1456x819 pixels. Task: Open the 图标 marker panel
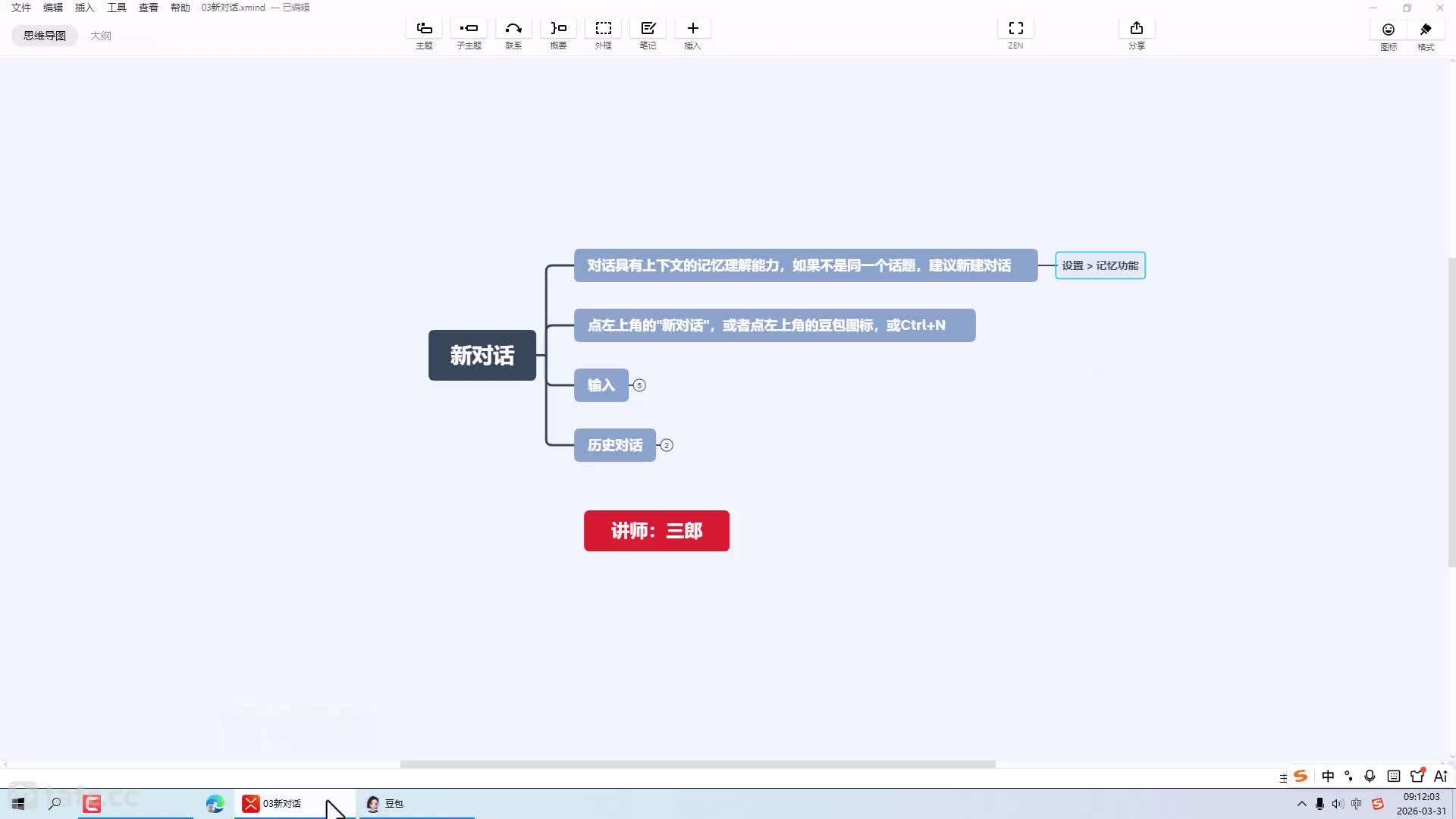[x=1388, y=30]
